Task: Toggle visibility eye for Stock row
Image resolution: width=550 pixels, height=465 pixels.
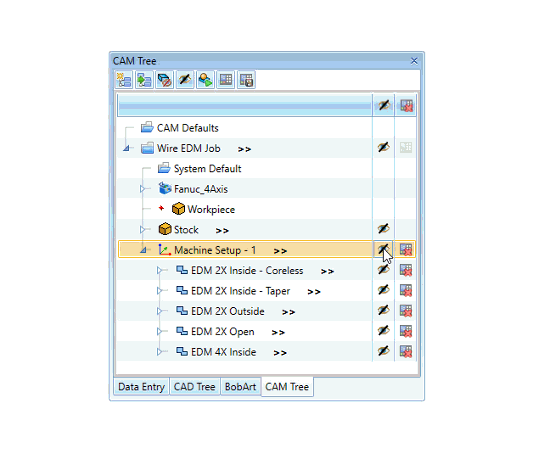Action: pyautogui.click(x=383, y=229)
